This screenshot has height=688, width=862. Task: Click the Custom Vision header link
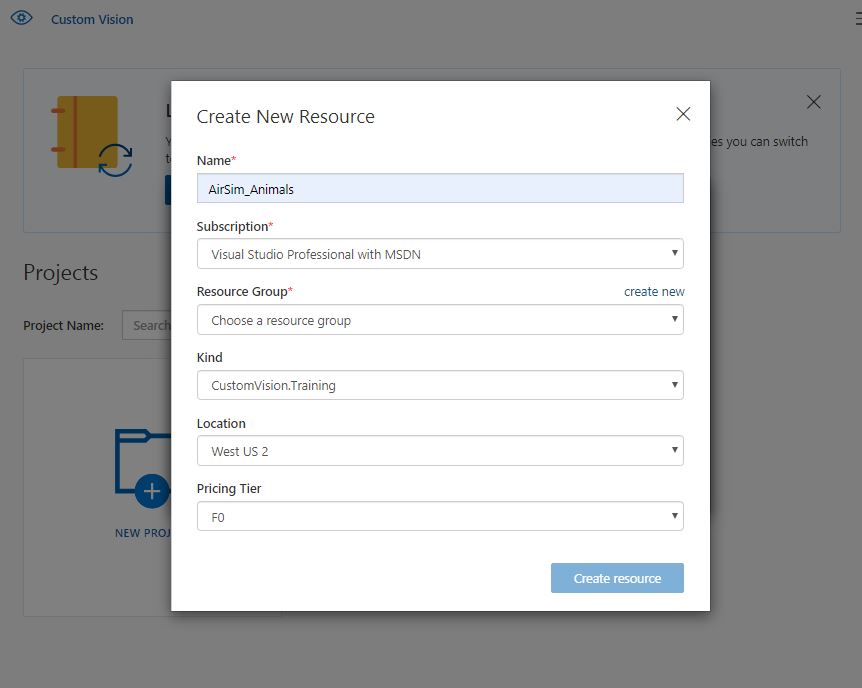click(92, 19)
